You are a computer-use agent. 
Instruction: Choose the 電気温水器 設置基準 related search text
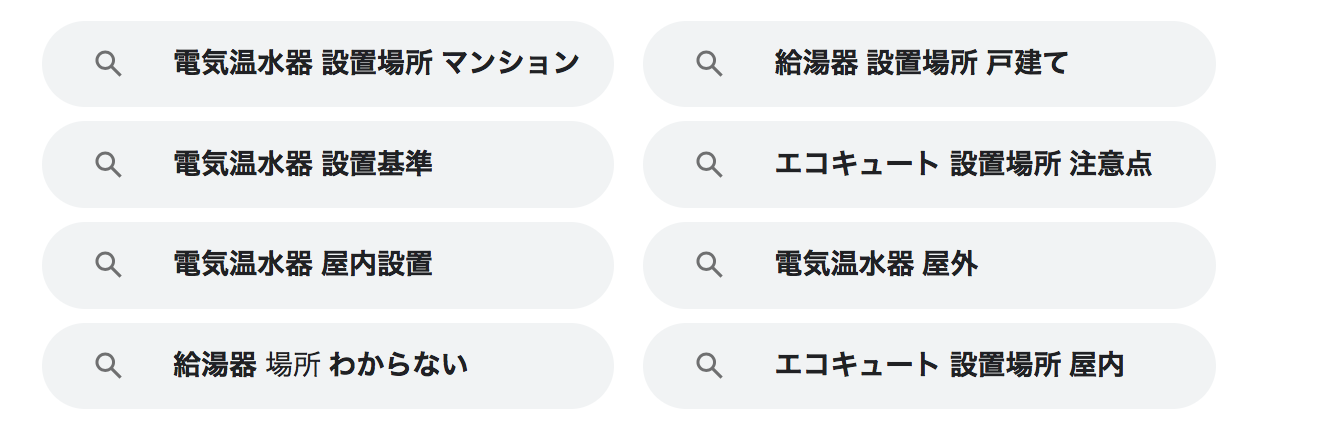click(x=303, y=164)
